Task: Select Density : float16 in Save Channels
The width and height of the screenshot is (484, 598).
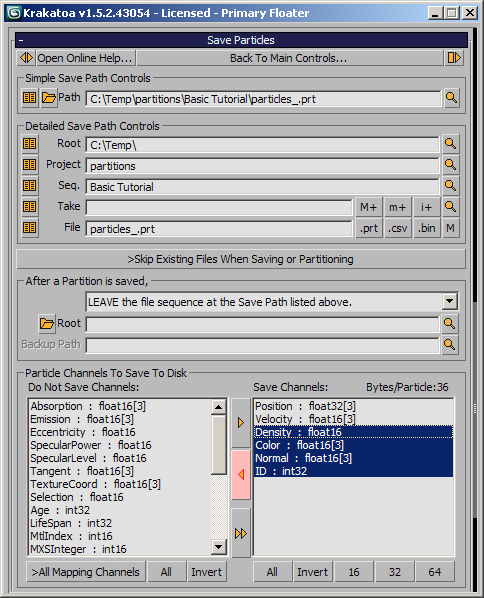Action: [354, 432]
